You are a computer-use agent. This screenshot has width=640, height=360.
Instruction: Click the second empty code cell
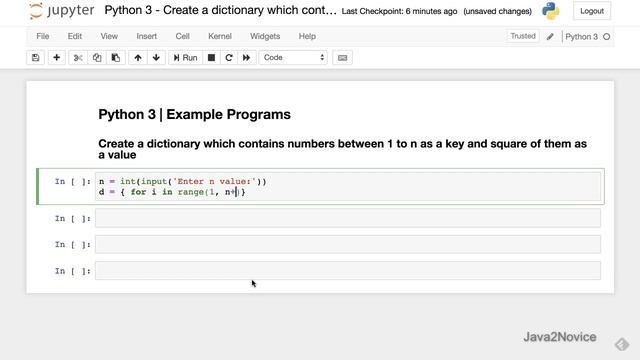point(348,218)
